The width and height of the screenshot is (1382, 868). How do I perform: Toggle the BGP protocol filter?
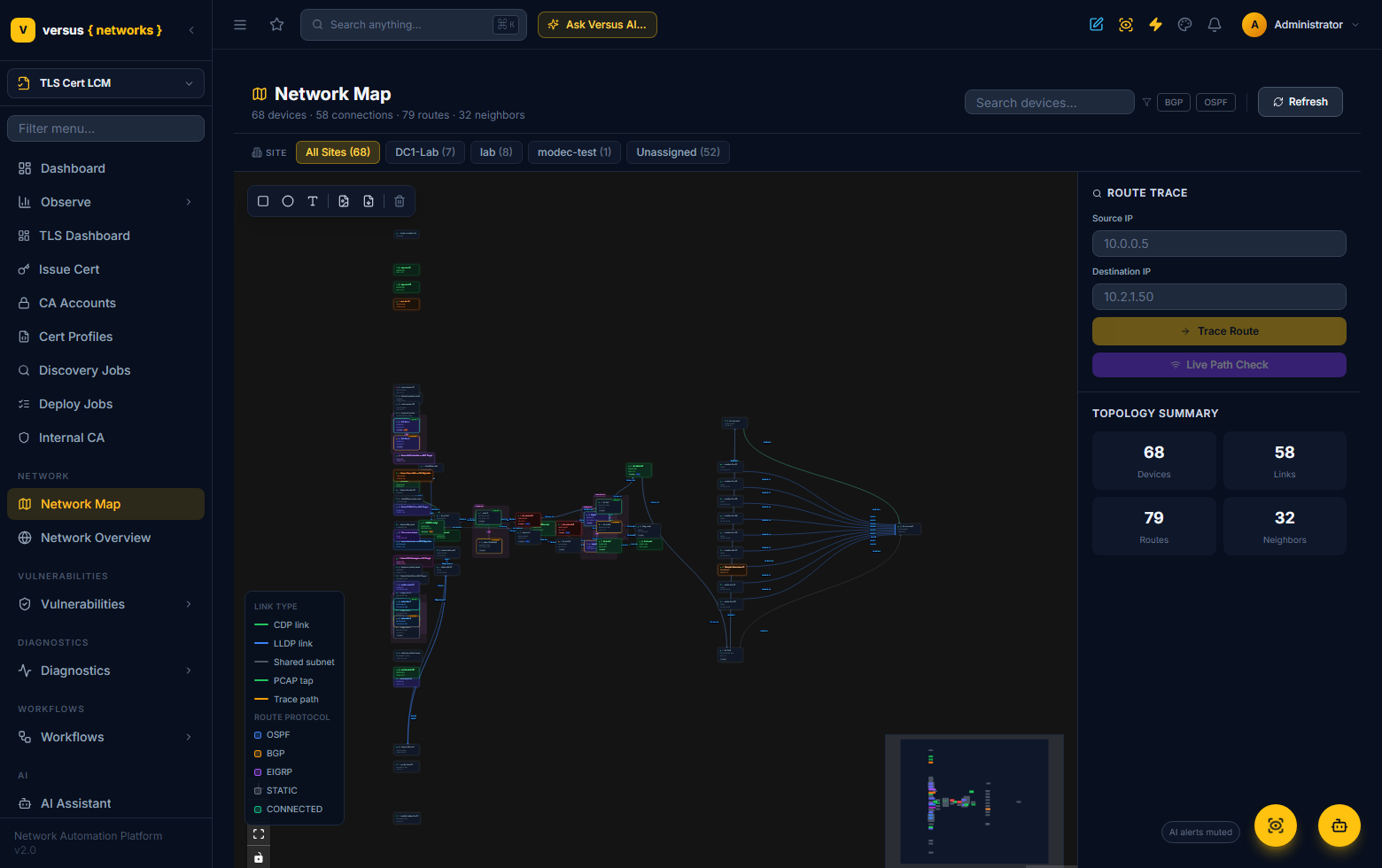[1174, 102]
